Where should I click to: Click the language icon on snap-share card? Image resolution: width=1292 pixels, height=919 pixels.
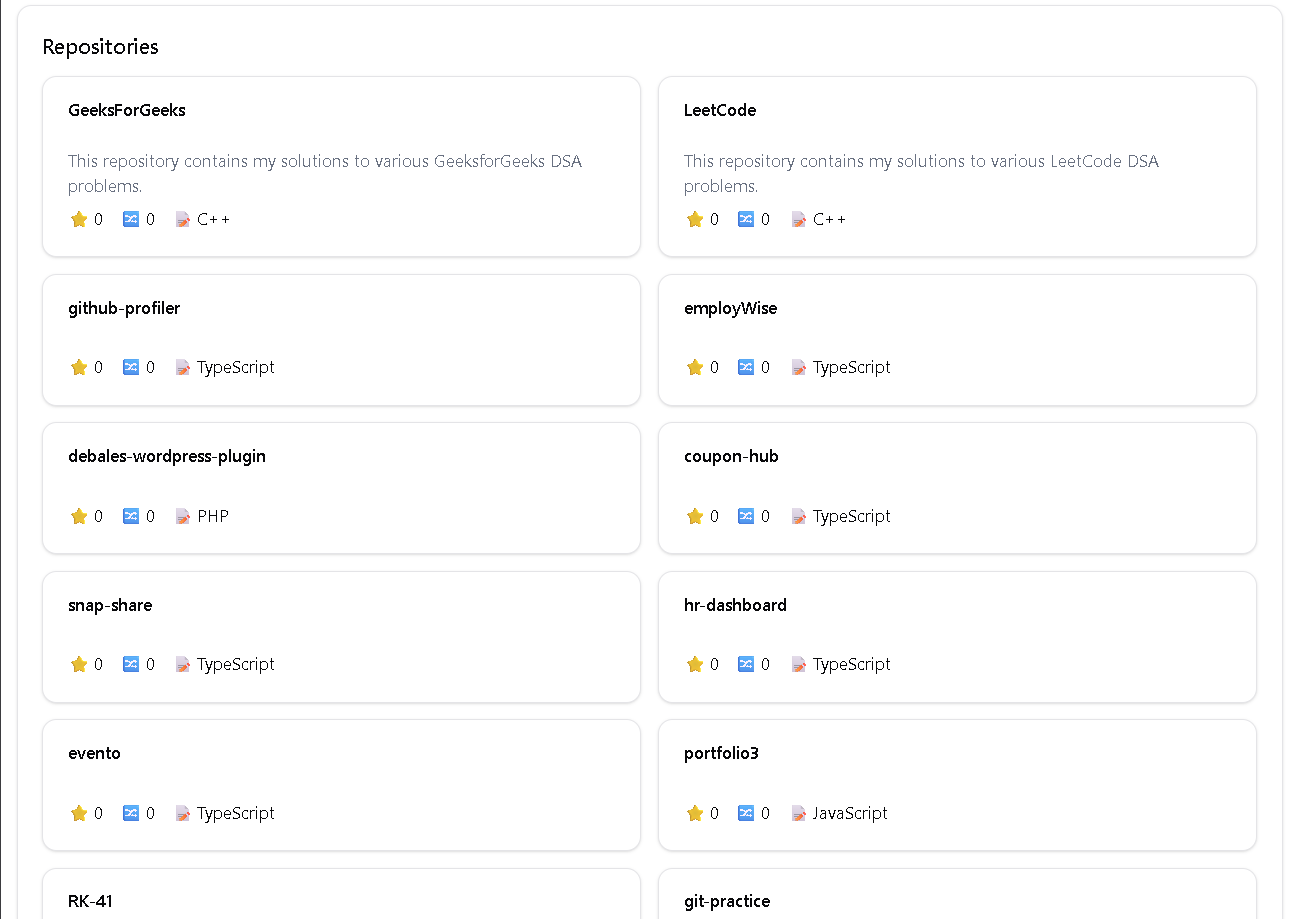183,664
